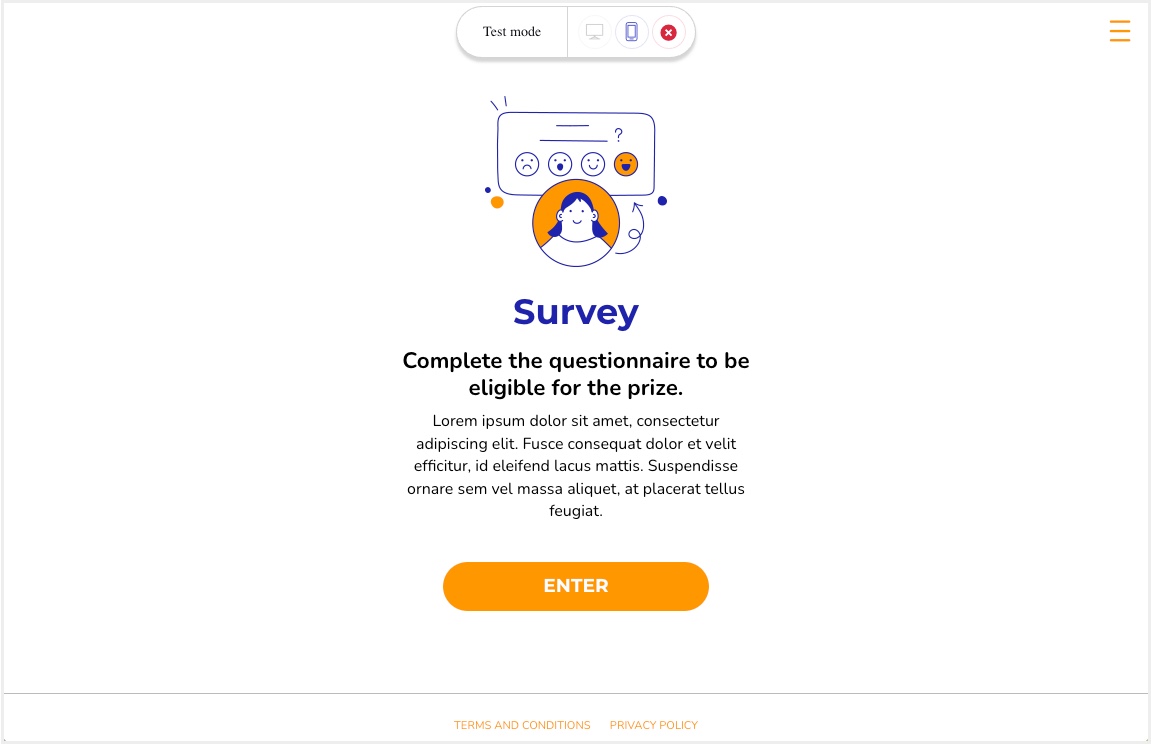Switch to desktop preview icon
The image size is (1151, 745).
point(595,32)
